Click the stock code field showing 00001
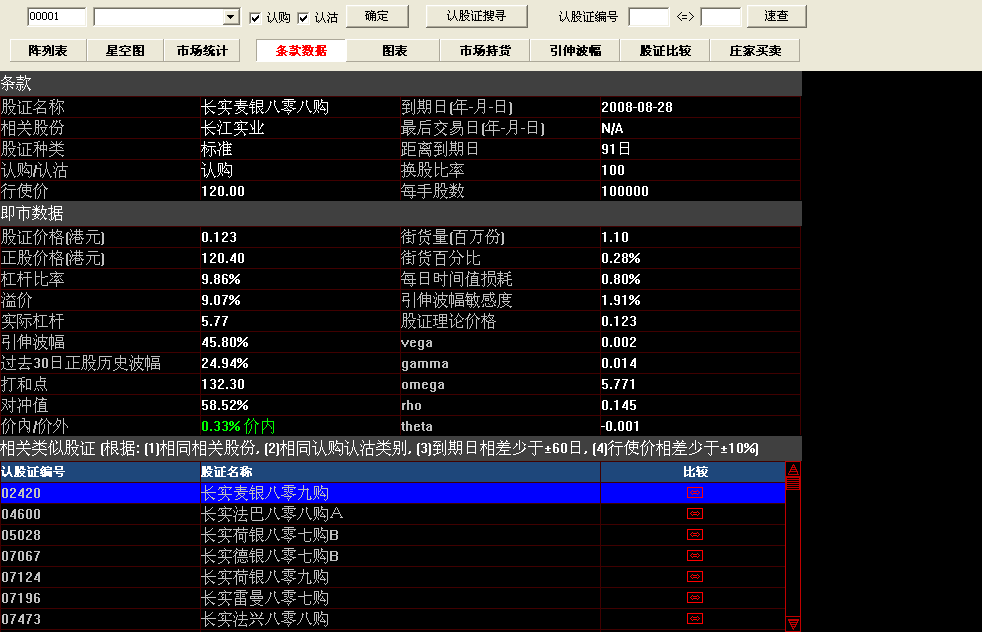982x632 pixels. point(56,17)
